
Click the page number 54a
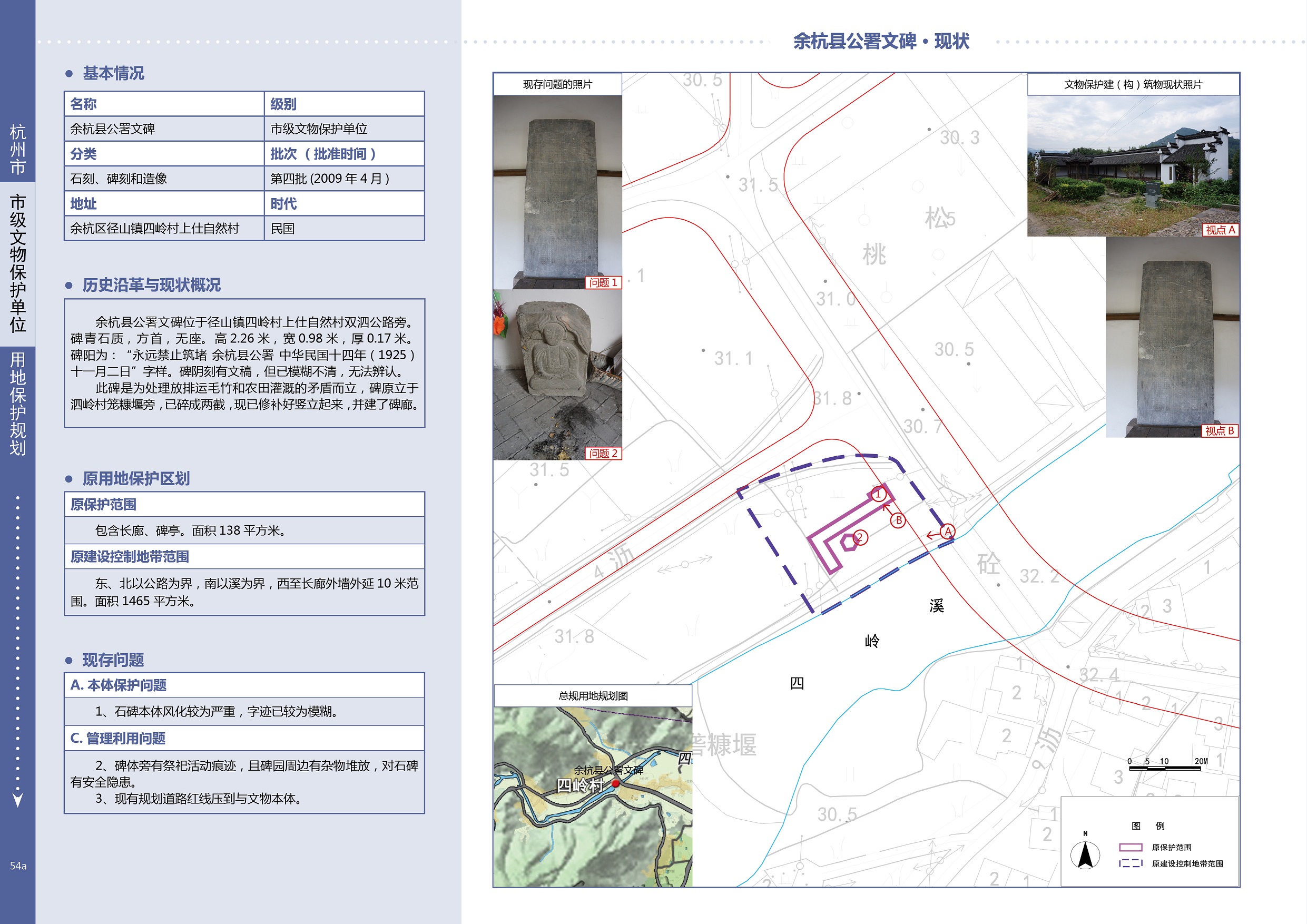[x=17, y=866]
